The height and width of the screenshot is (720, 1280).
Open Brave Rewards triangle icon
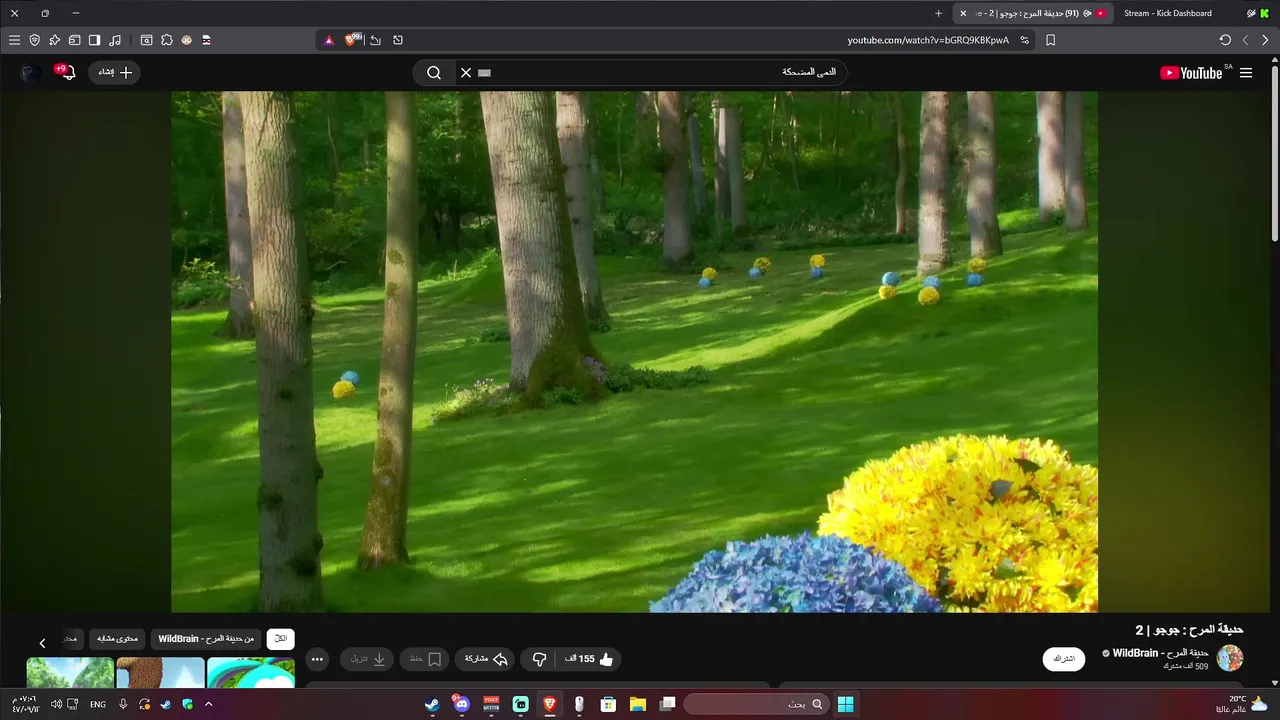coord(329,40)
